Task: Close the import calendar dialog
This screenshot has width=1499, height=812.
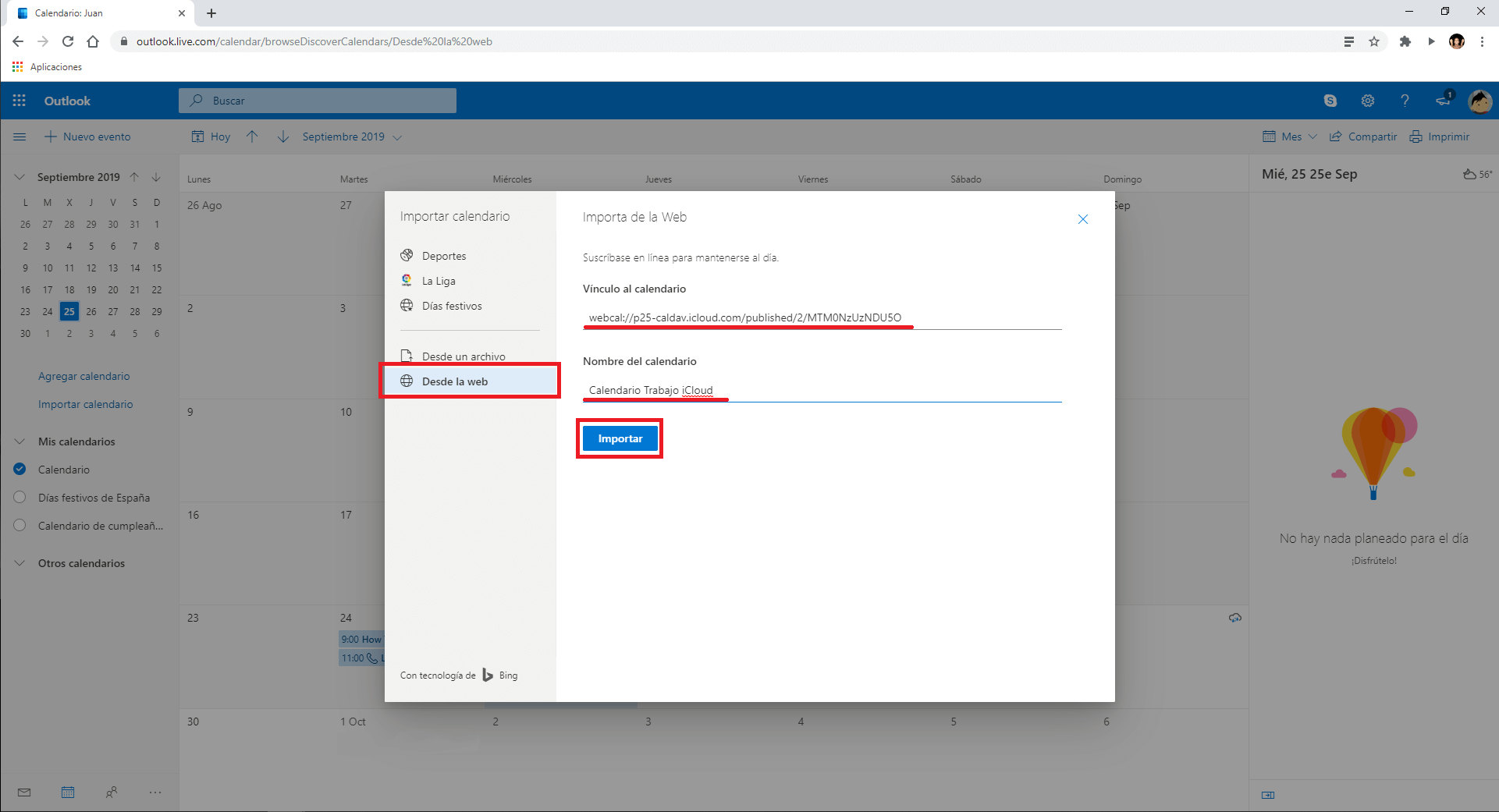Action: (1083, 219)
